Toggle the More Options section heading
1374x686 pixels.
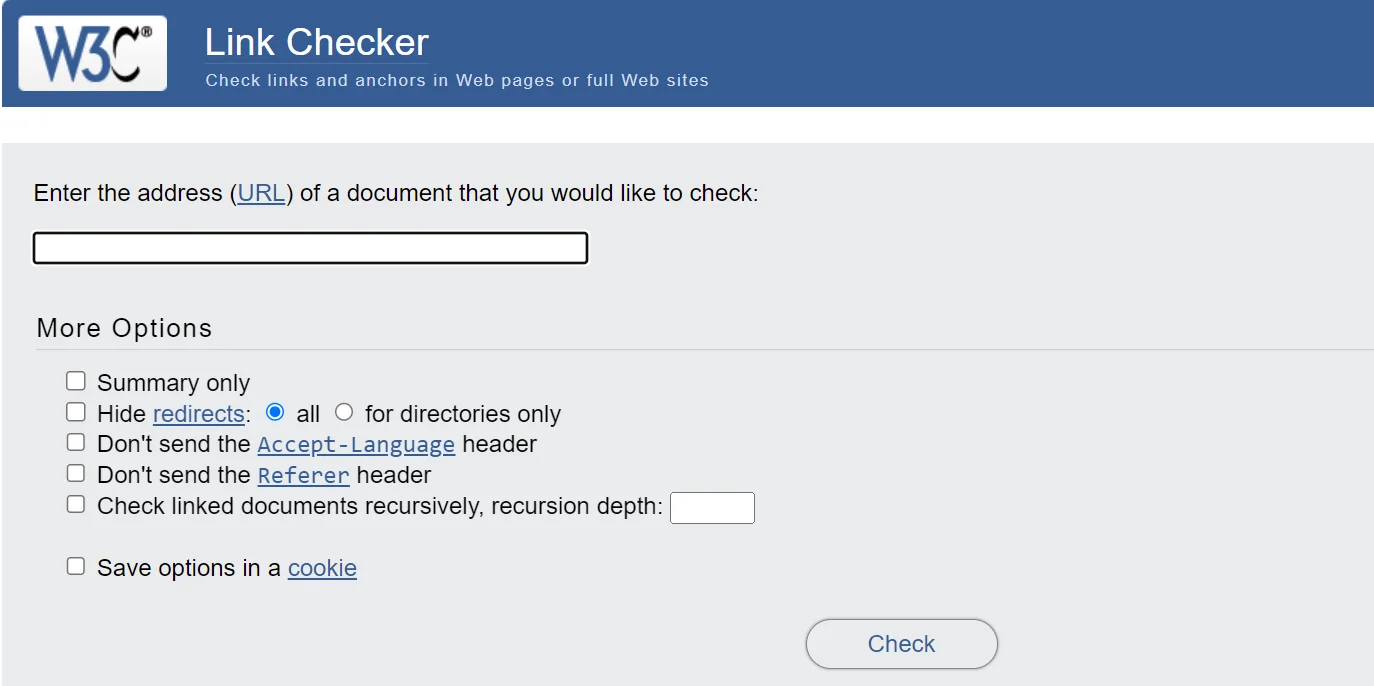click(x=124, y=328)
